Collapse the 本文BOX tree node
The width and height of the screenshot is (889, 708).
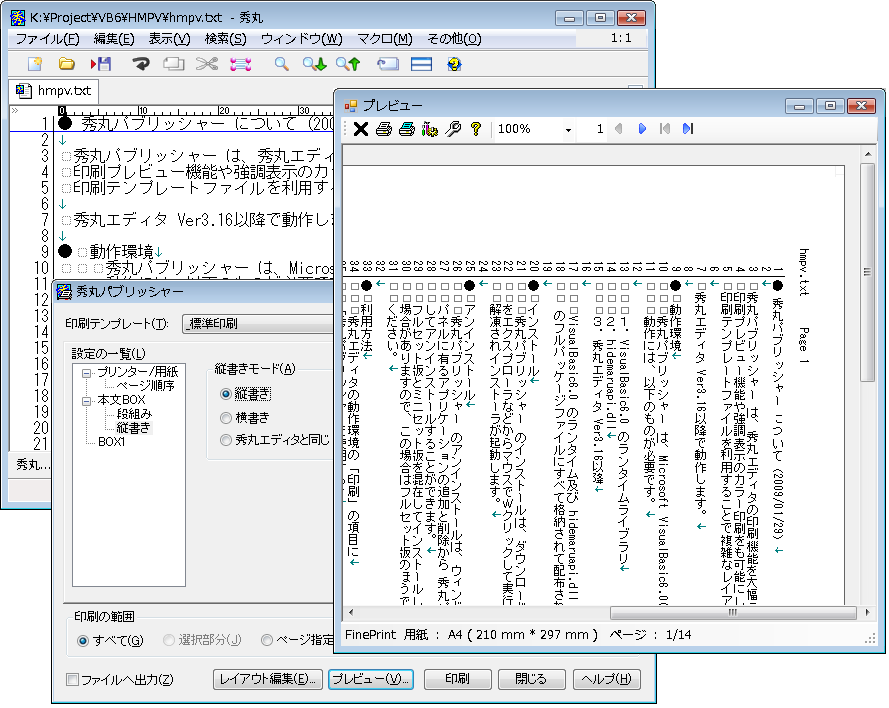[x=87, y=400]
